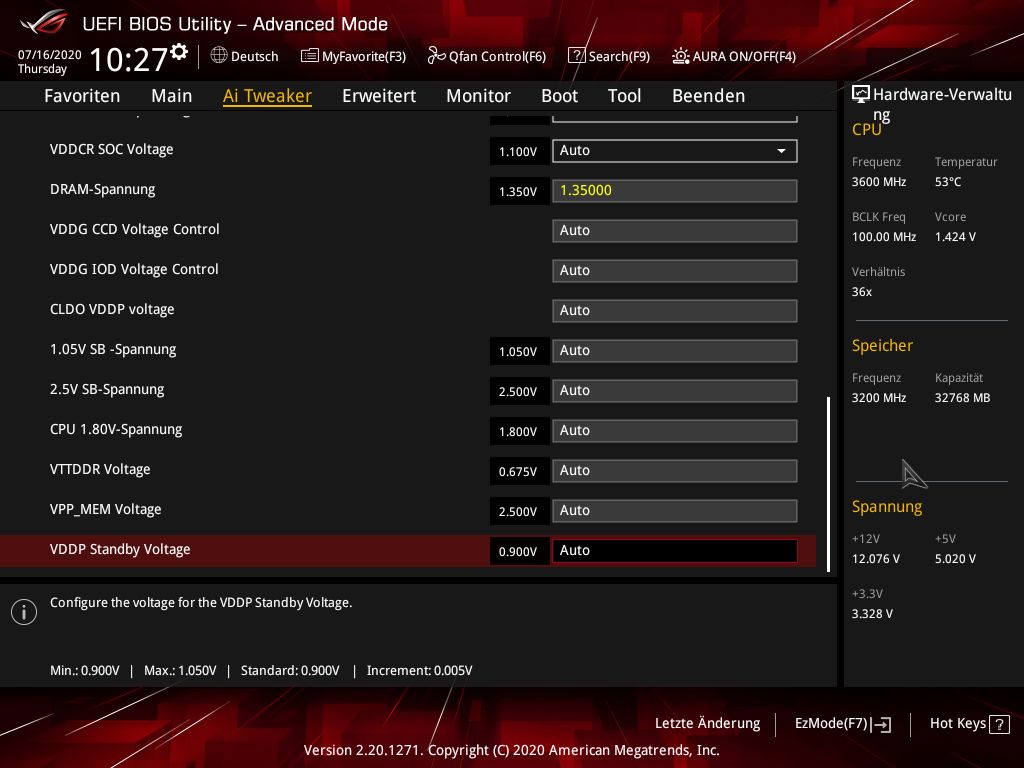Screen dimensions: 1024x768
Task: Switch to the Boot tab
Action: [x=560, y=96]
